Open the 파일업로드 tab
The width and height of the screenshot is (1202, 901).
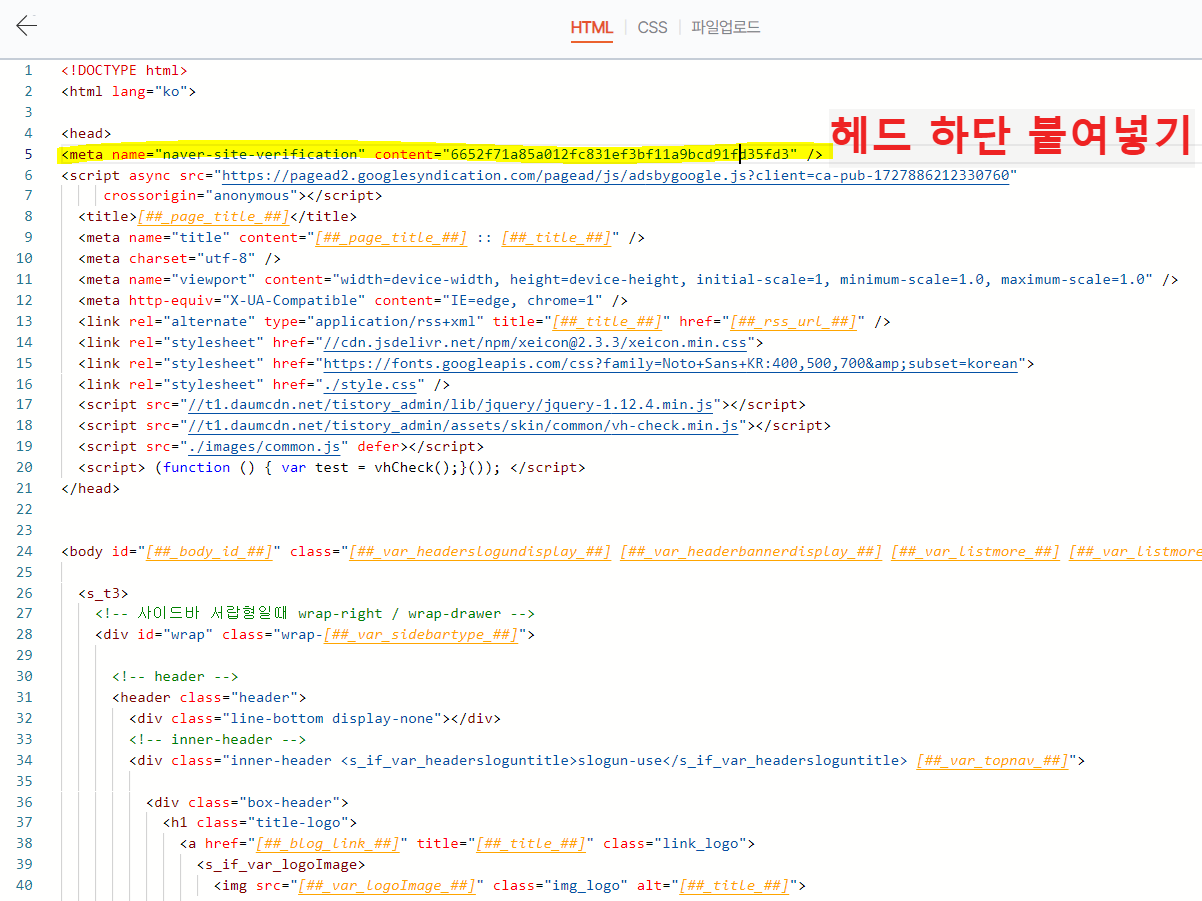click(725, 28)
